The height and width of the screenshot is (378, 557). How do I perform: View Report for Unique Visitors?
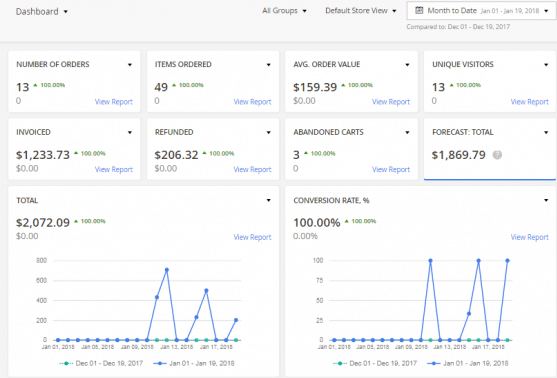tap(530, 102)
